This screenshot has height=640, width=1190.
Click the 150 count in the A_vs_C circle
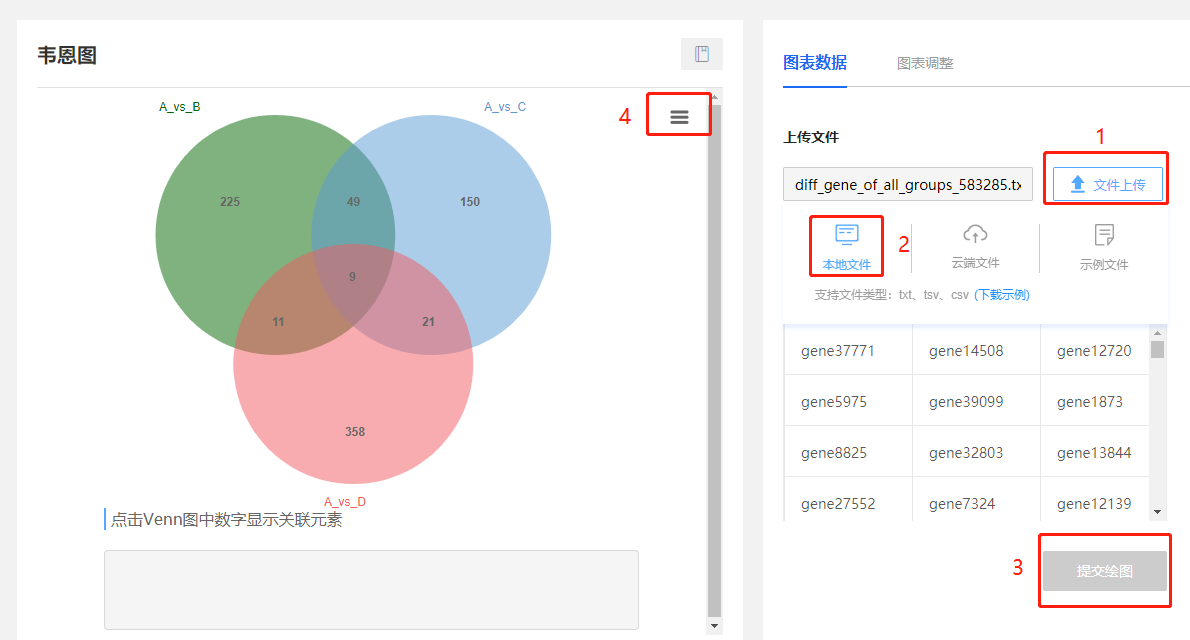[x=469, y=201]
